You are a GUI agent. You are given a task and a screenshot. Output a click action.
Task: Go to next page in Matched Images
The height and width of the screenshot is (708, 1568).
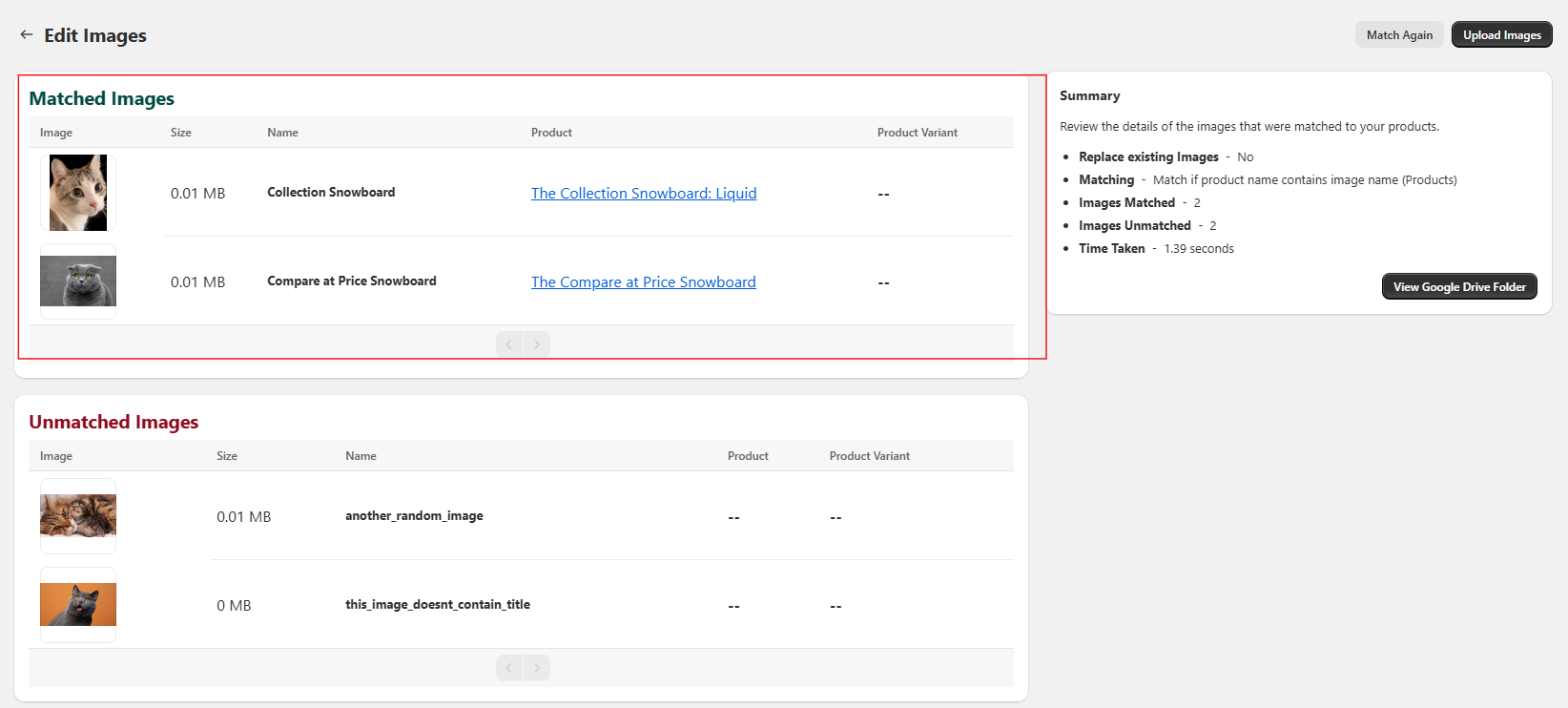pyautogui.click(x=537, y=344)
